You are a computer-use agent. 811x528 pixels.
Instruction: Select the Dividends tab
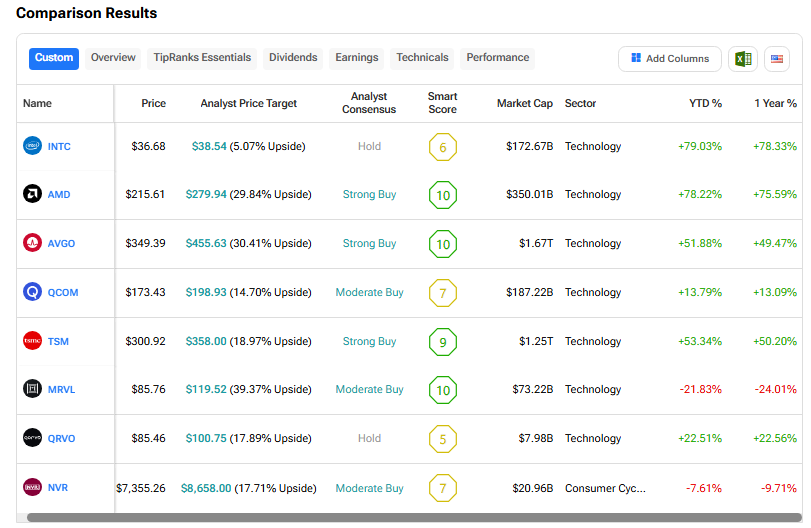pyautogui.click(x=293, y=58)
